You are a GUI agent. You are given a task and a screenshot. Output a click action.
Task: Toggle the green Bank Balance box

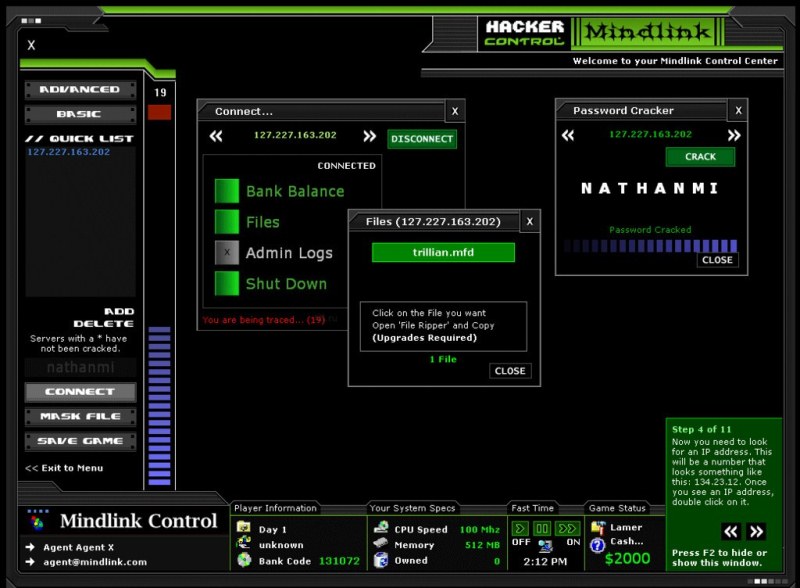(227, 191)
